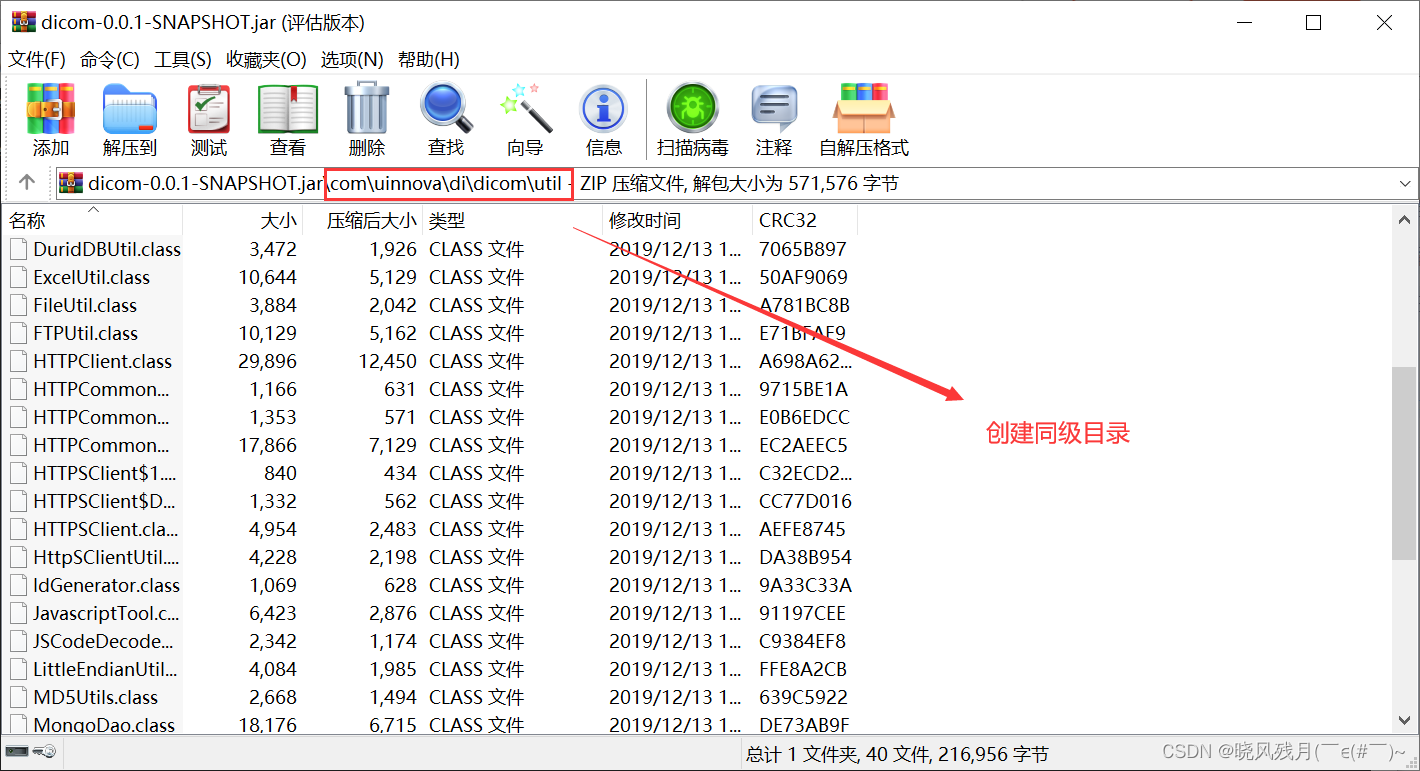Open the 工具(T) menu

click(182, 59)
